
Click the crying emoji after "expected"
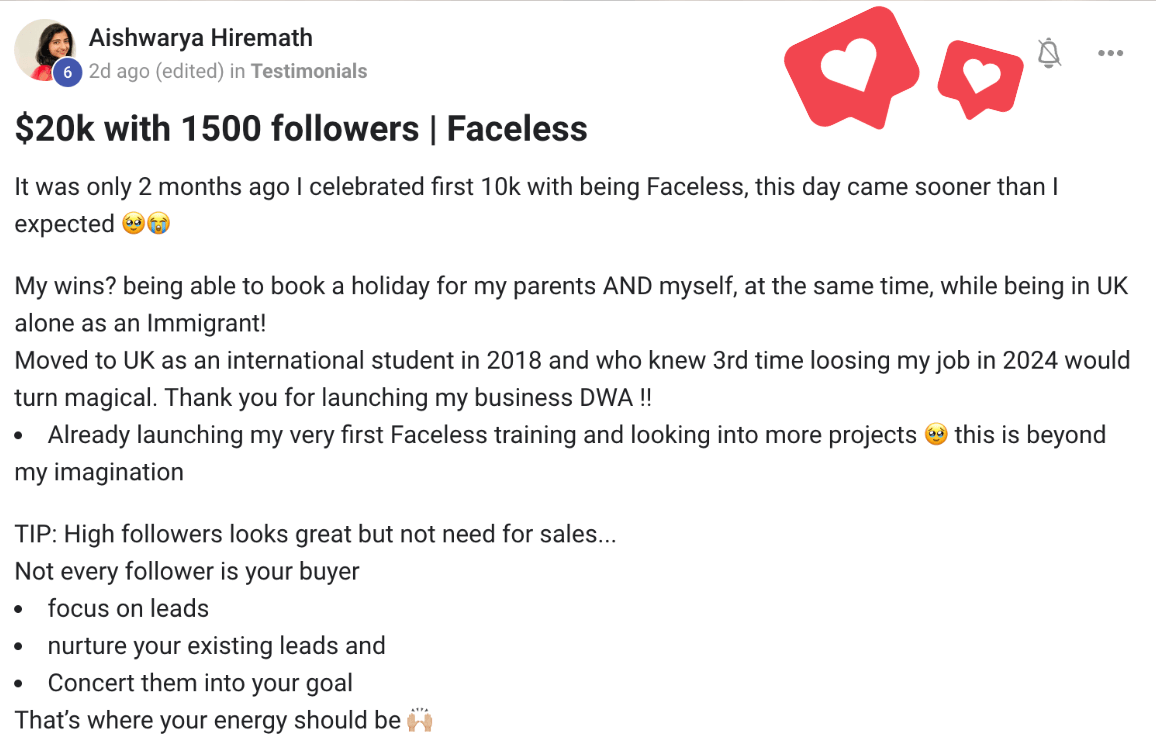(x=158, y=224)
